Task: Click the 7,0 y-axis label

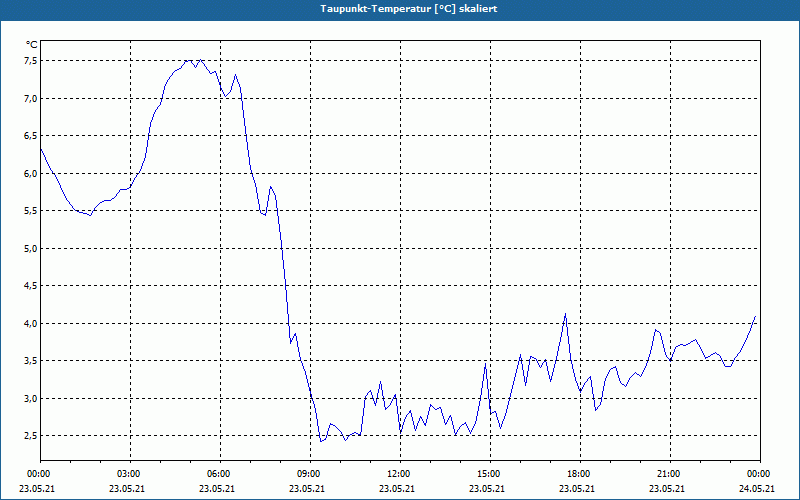Action: click(31, 98)
